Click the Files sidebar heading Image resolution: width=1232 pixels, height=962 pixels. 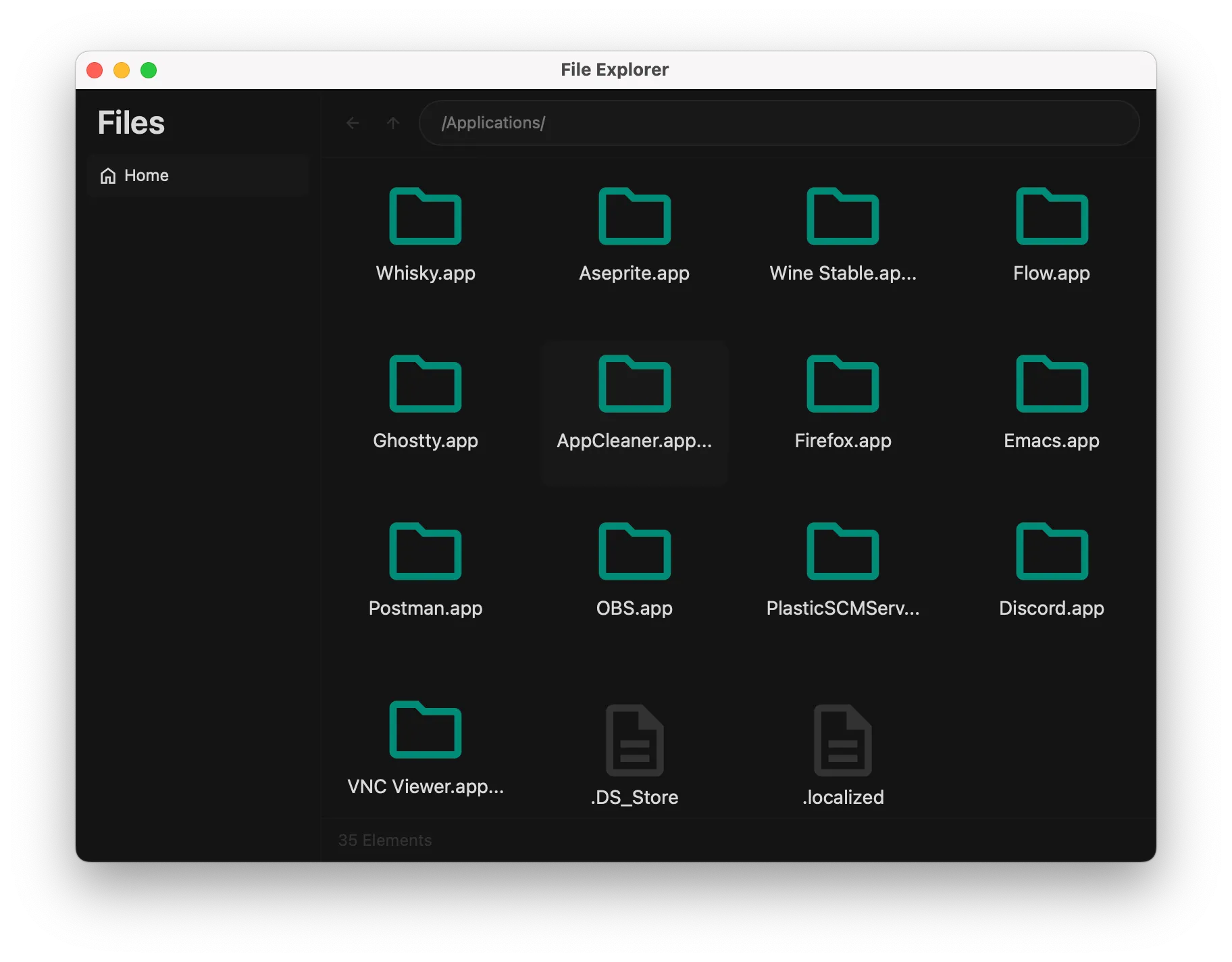click(131, 123)
